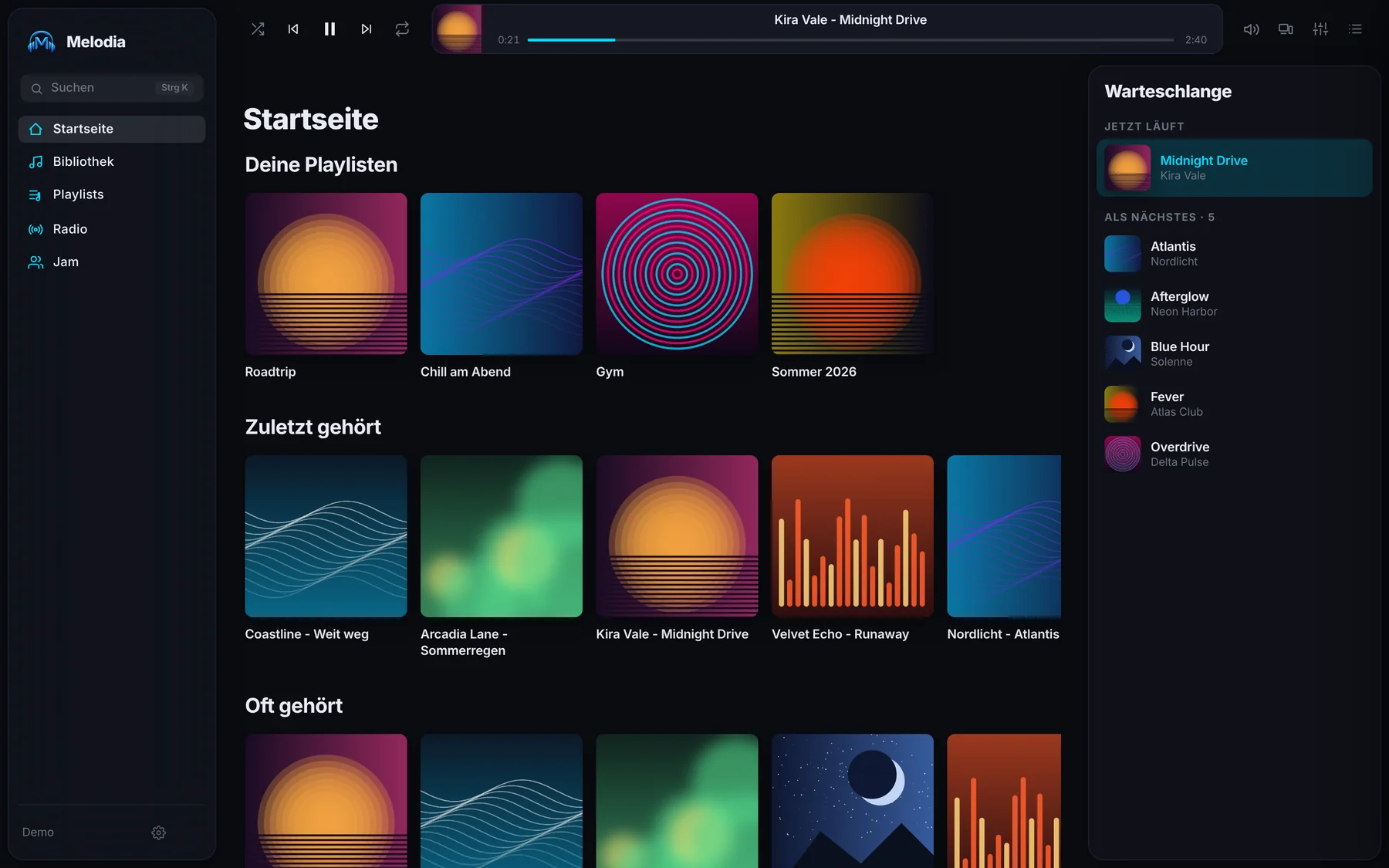Skip to next track

[x=367, y=29]
